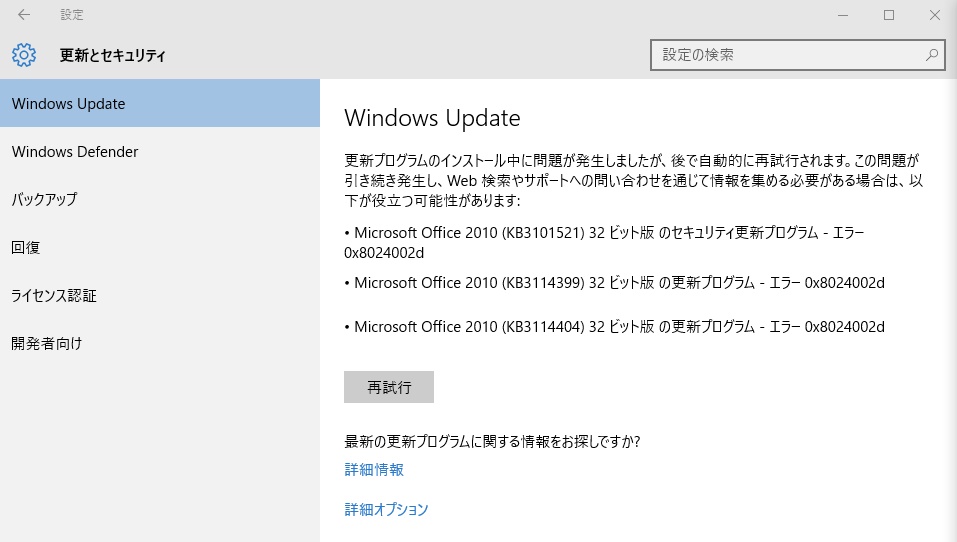Select ライセンス認証 in the sidebar

coord(160,295)
